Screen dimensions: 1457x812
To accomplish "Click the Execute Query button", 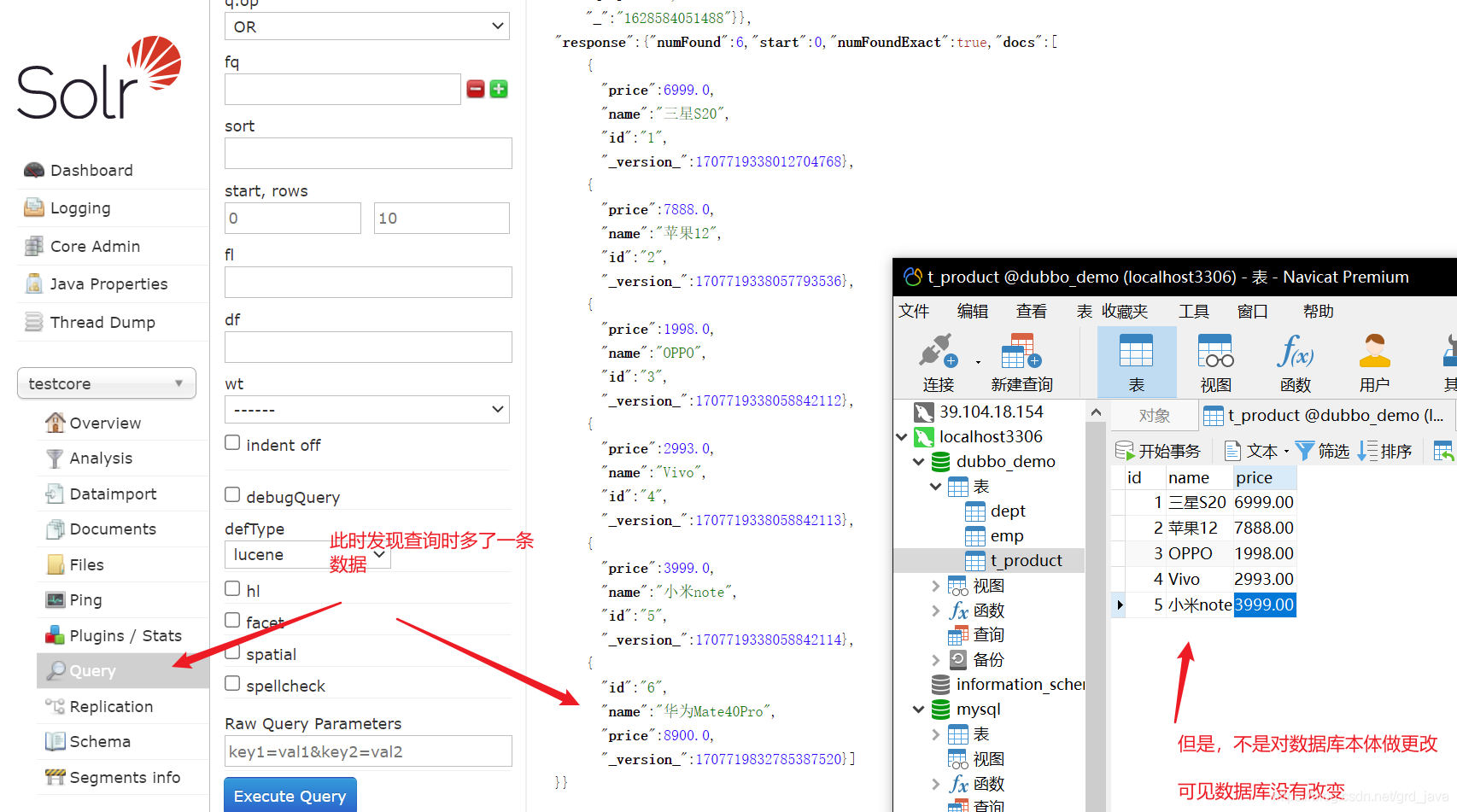I will click(x=290, y=796).
